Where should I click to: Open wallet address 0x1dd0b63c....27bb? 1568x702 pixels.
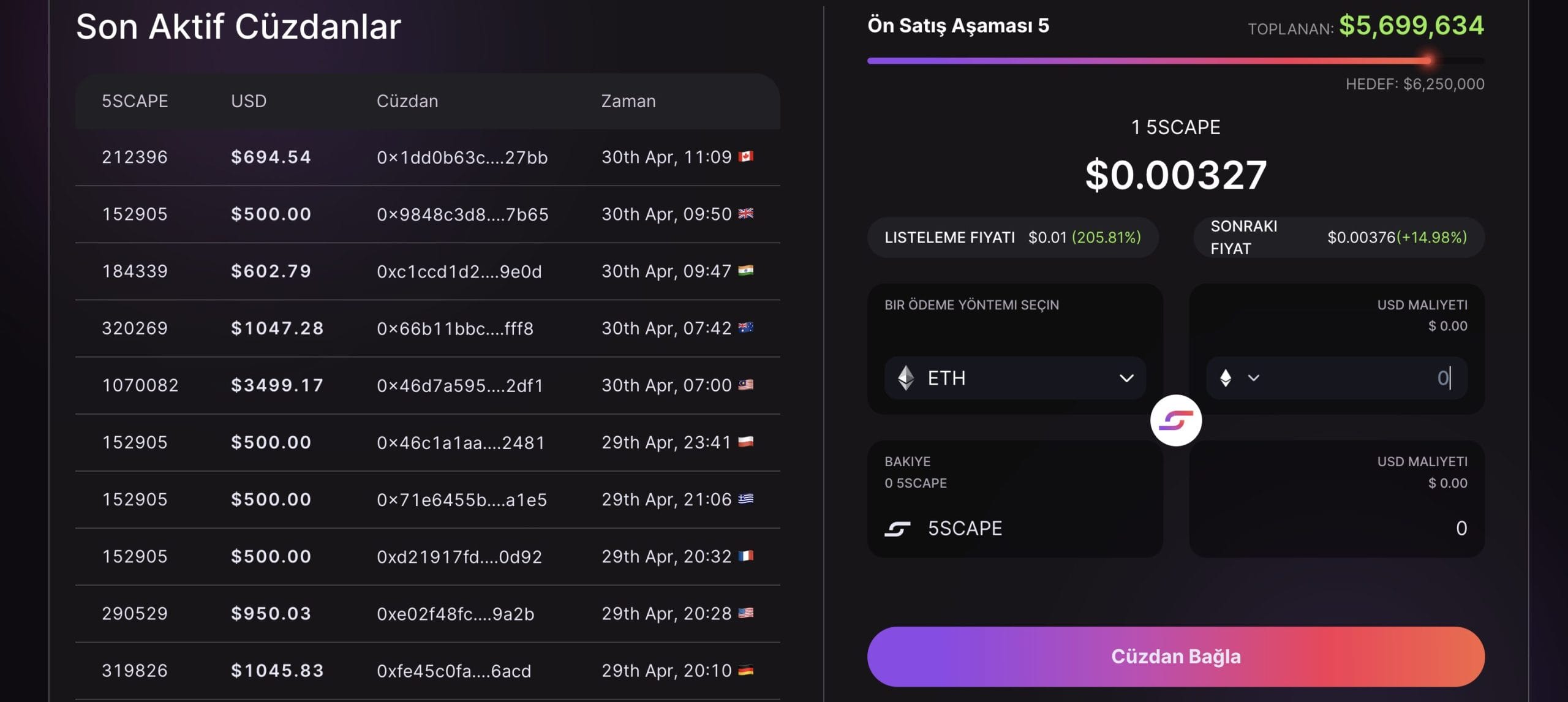[464, 157]
